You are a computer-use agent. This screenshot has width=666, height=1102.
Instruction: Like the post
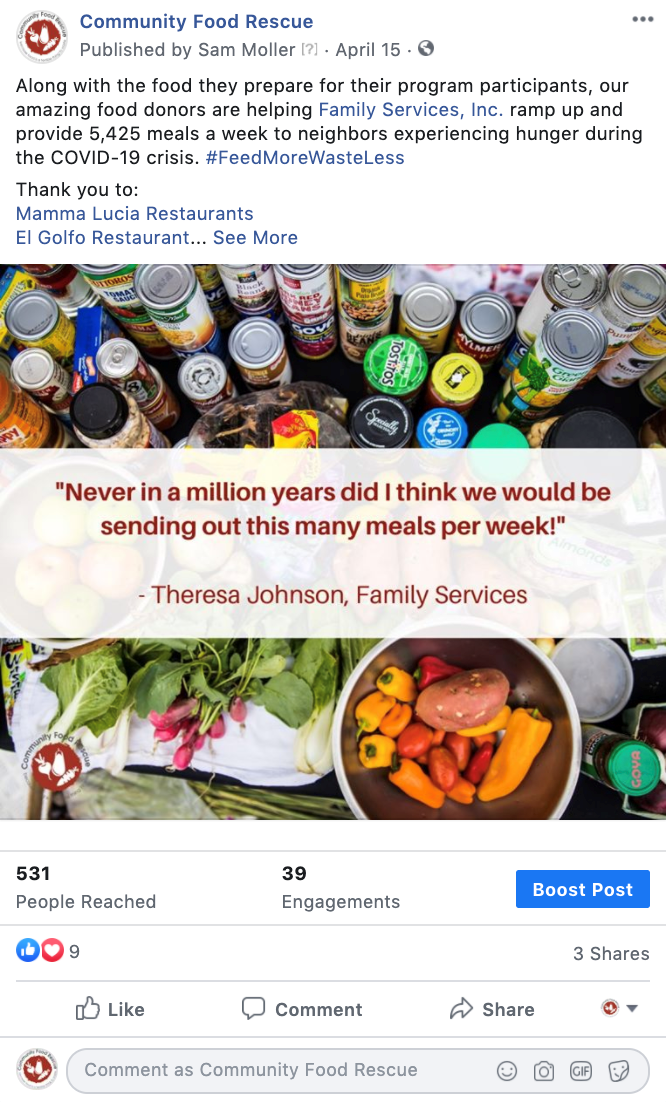coord(110,1009)
